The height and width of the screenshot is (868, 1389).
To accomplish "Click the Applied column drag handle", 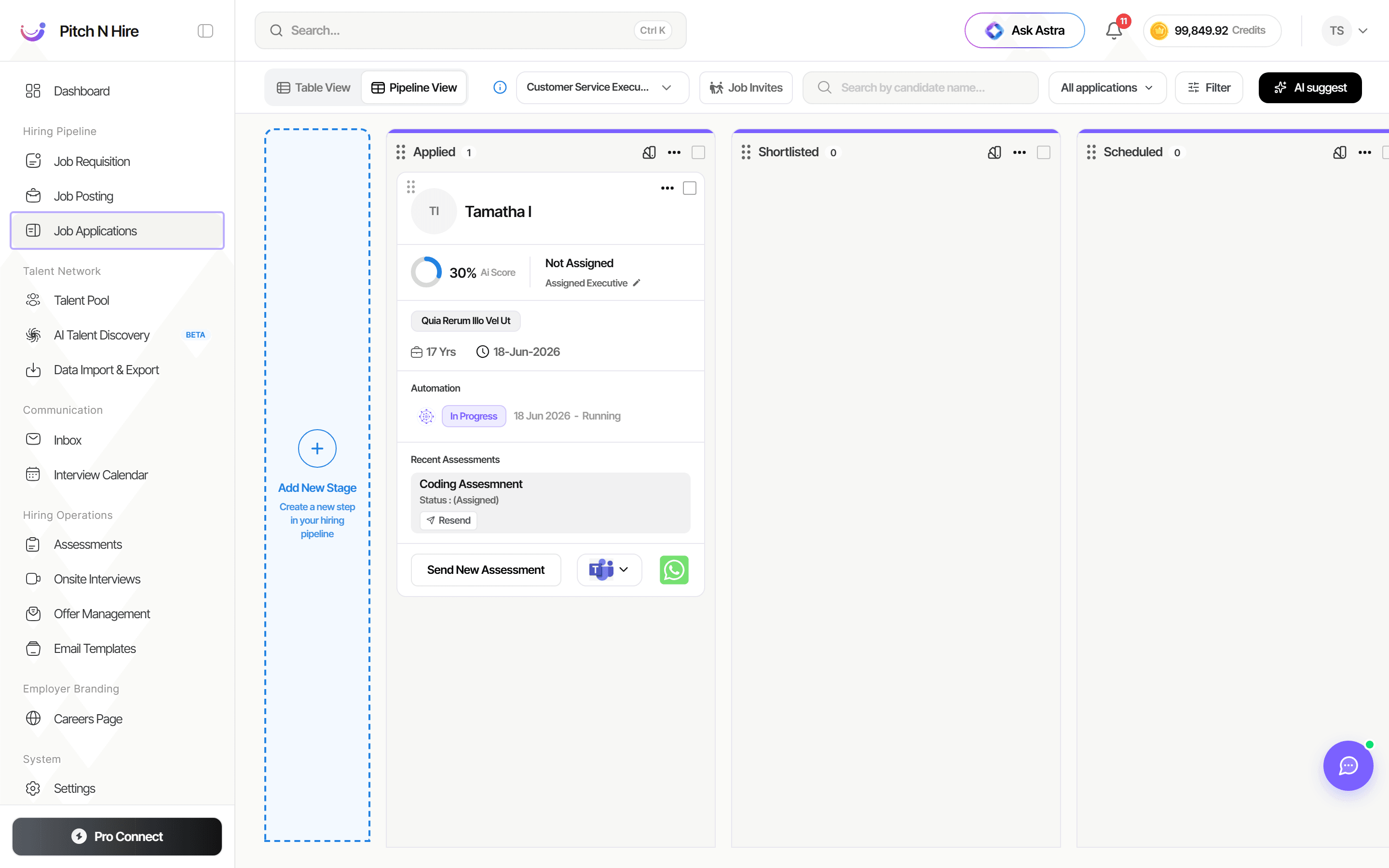I will point(401,152).
